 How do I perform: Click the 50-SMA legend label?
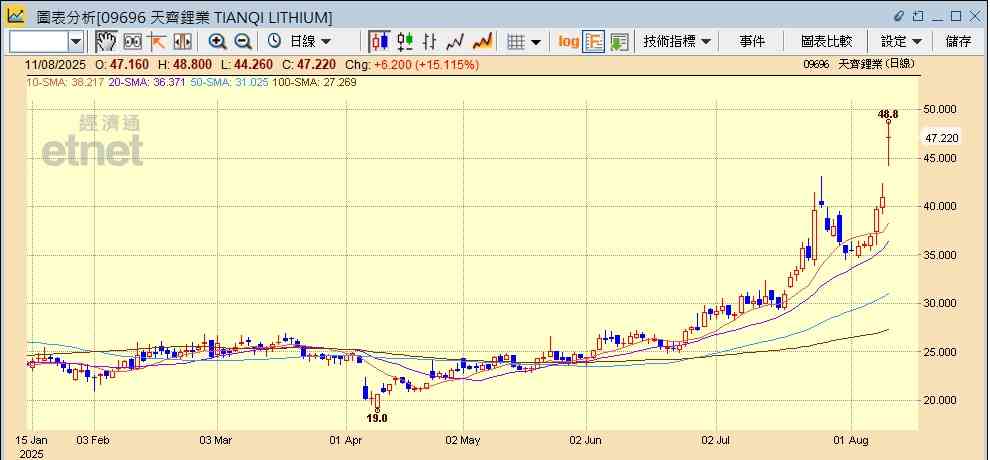pos(229,82)
